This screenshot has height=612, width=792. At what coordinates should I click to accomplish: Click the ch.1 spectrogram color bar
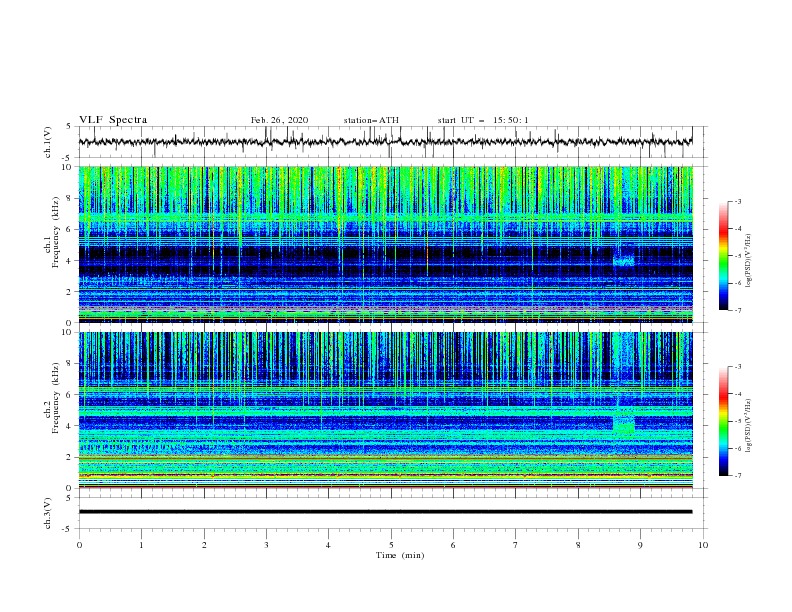(x=723, y=256)
